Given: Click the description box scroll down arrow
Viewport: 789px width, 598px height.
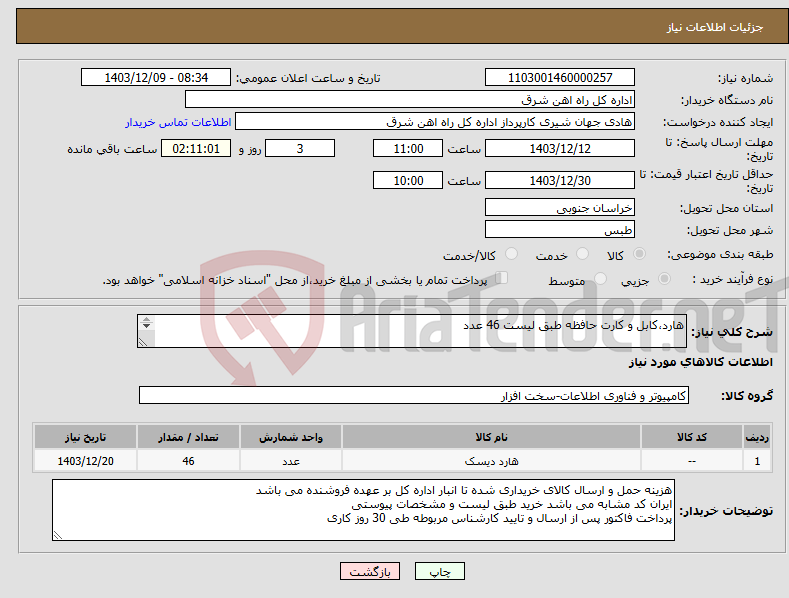Looking at the screenshot, I should click(146, 326).
